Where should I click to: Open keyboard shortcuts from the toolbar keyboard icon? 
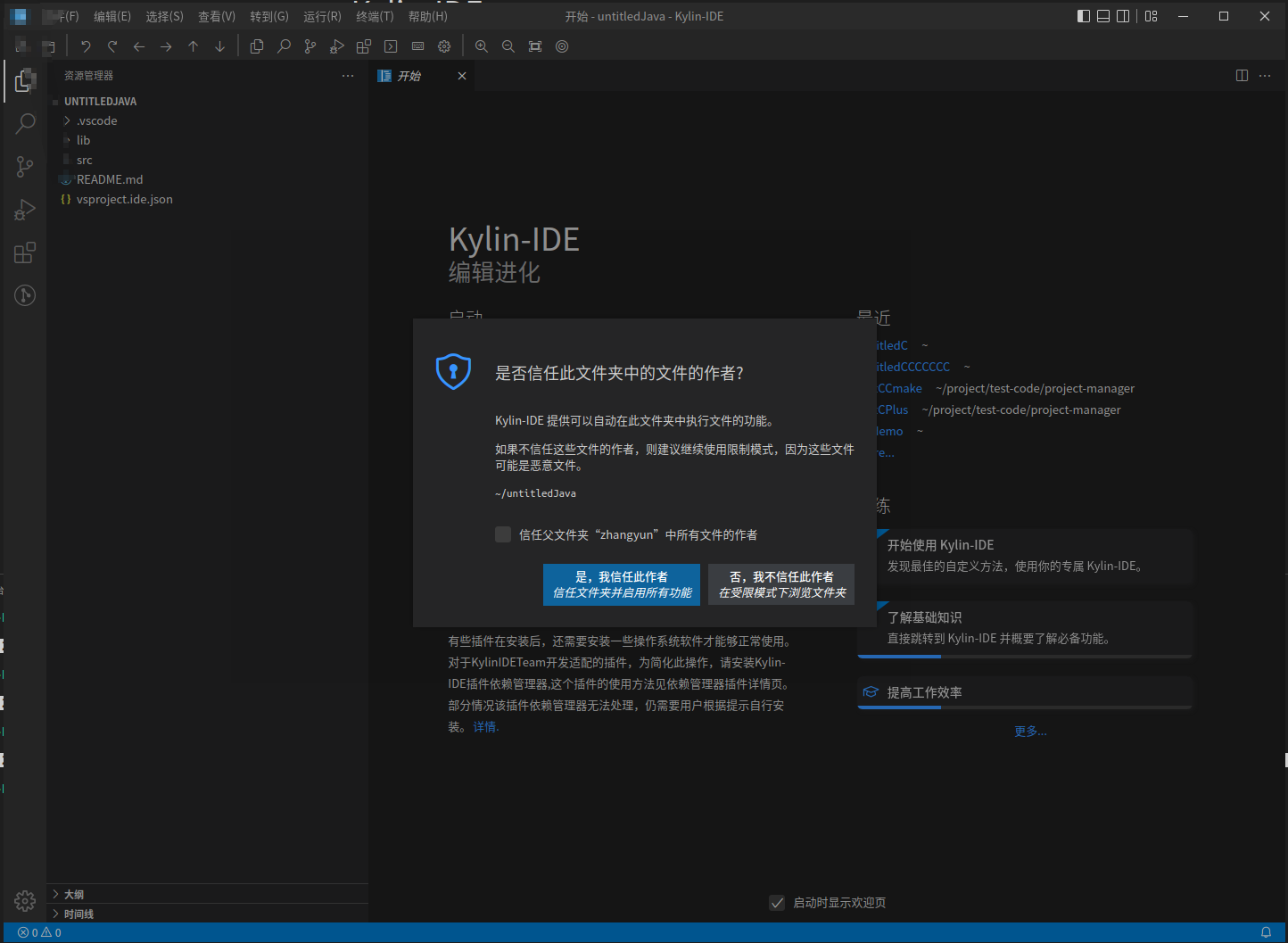point(417,46)
